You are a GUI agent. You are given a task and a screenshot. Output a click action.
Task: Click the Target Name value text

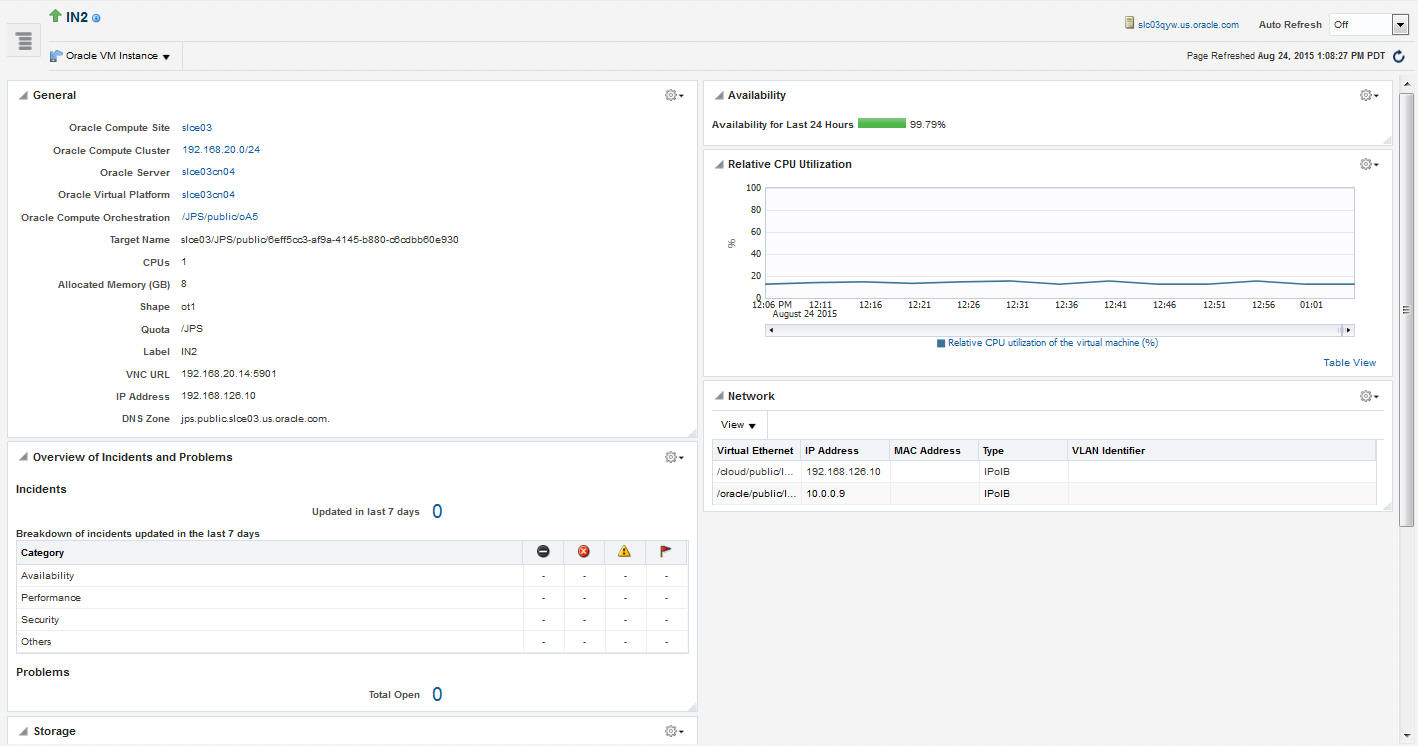click(x=320, y=240)
